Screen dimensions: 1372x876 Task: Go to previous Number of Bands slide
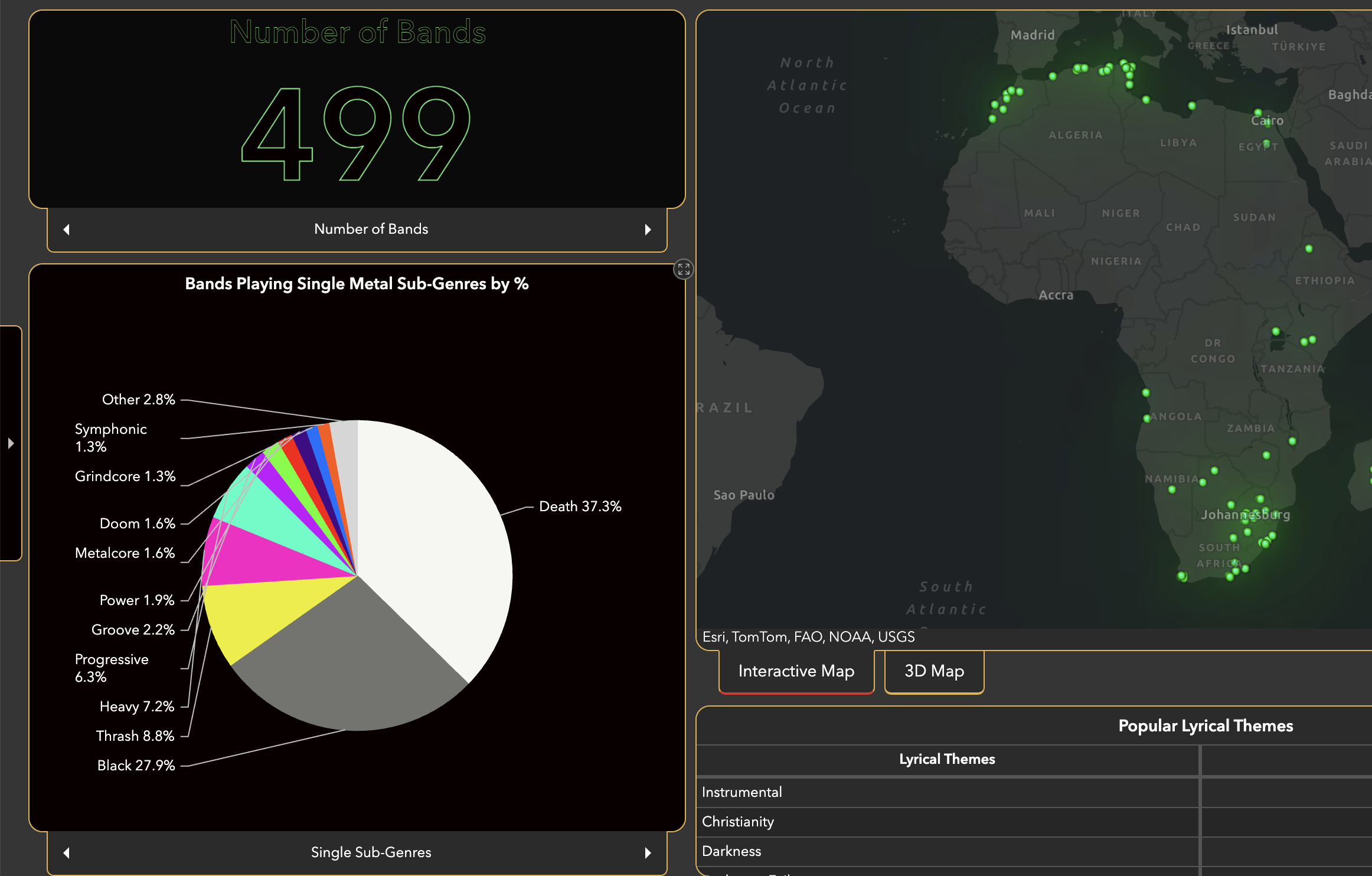click(x=67, y=229)
